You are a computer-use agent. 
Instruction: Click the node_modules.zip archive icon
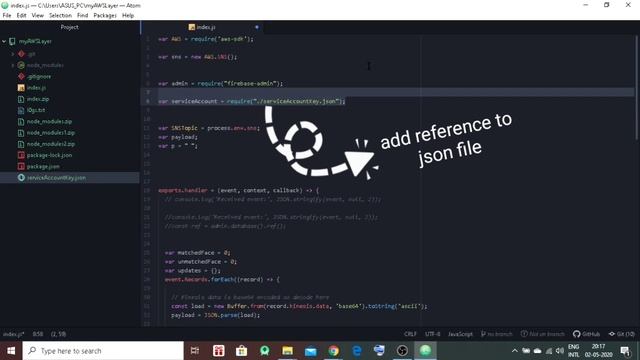click(21, 122)
